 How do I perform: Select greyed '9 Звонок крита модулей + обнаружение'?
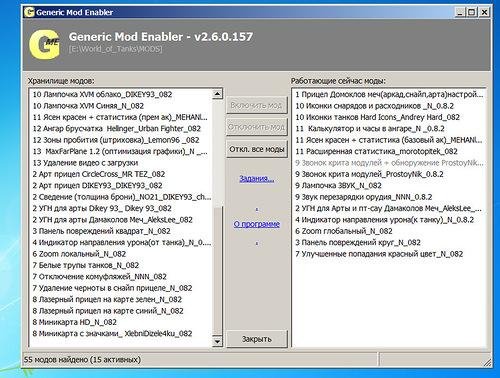tap(389, 163)
